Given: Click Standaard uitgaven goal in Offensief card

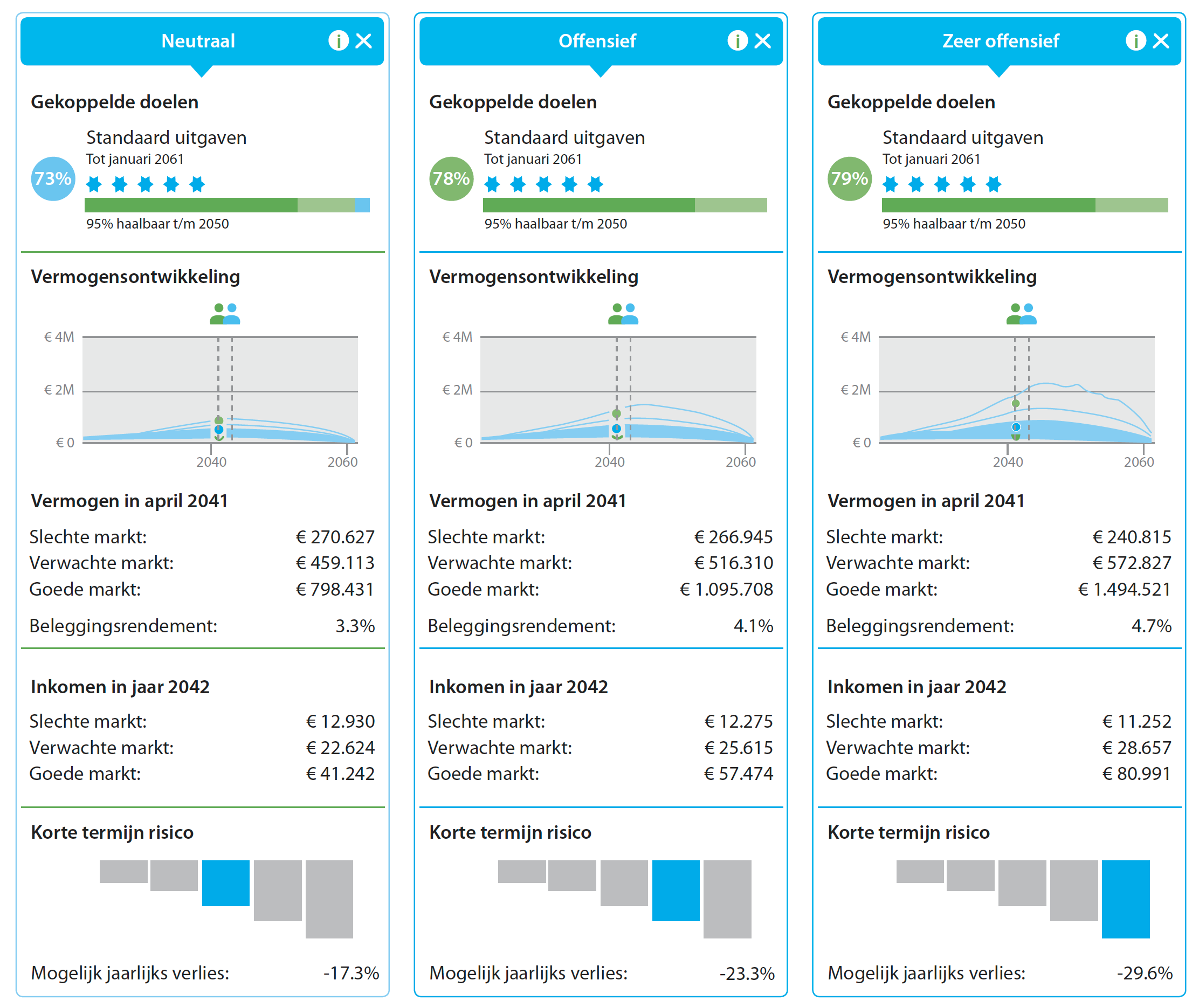Looking at the screenshot, I should point(564,137).
